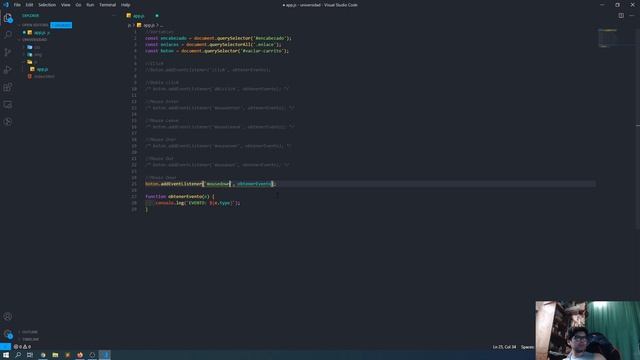Open the File menu
This screenshot has width=640, height=360.
coord(17,5)
